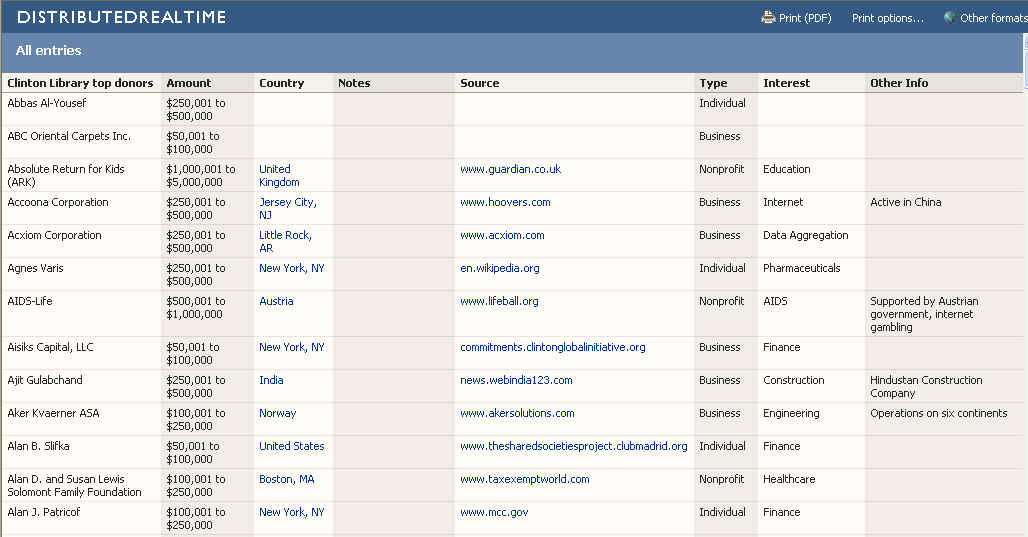Open Print options dialog
Viewport: 1028px width, 537px height.
(x=887, y=18)
